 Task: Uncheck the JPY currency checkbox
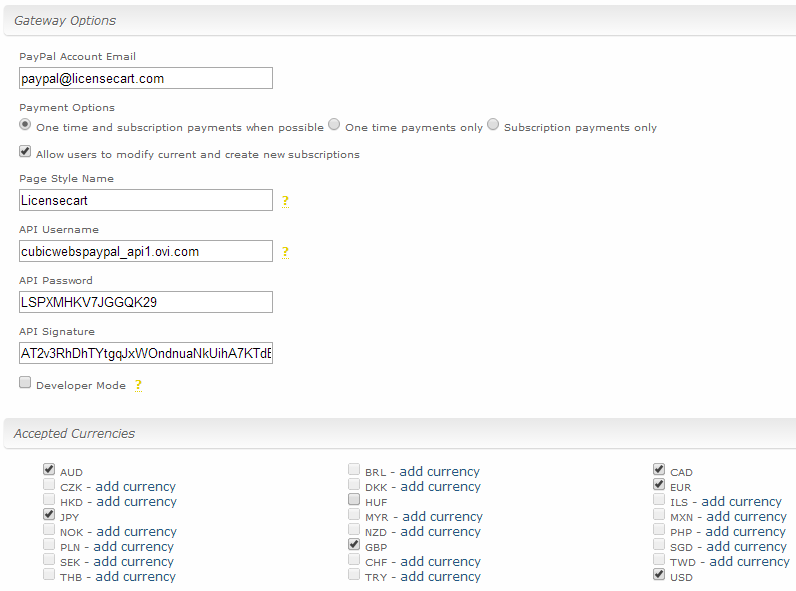tap(49, 514)
